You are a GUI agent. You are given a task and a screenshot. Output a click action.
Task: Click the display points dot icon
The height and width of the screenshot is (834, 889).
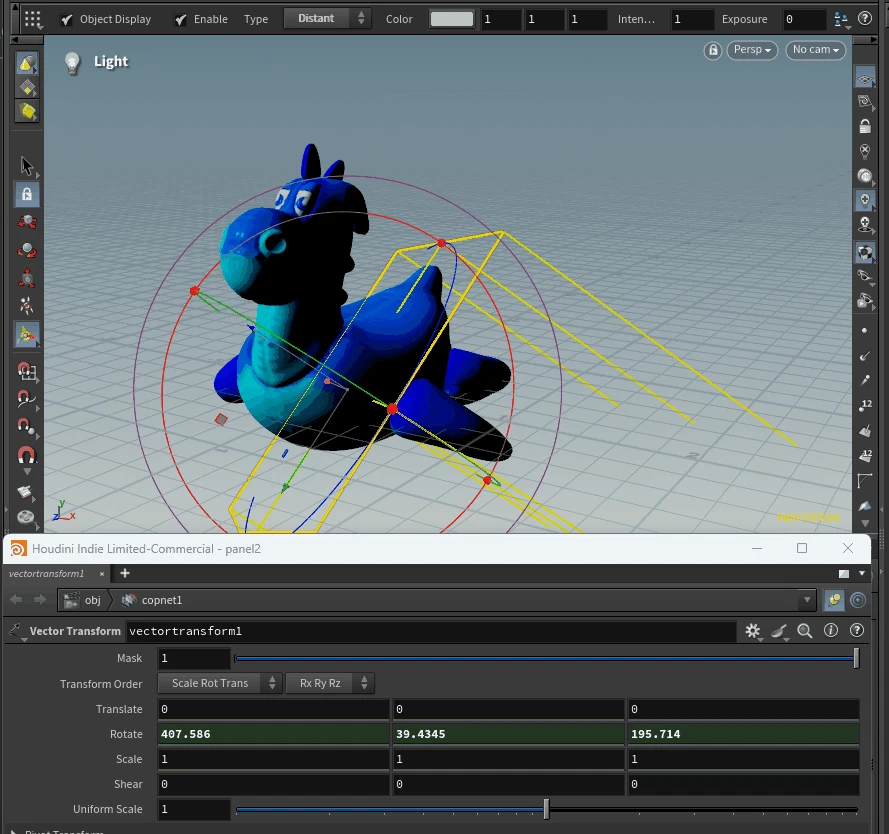click(865, 331)
